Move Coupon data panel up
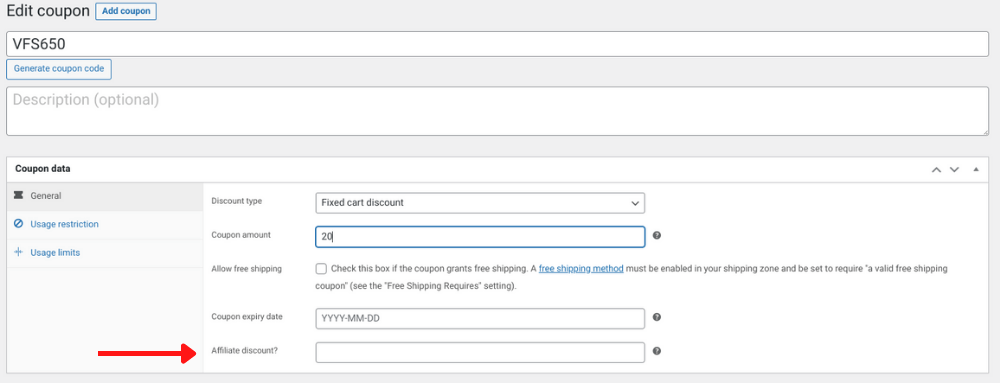Viewport: 1000px width, 383px height. 936,170
